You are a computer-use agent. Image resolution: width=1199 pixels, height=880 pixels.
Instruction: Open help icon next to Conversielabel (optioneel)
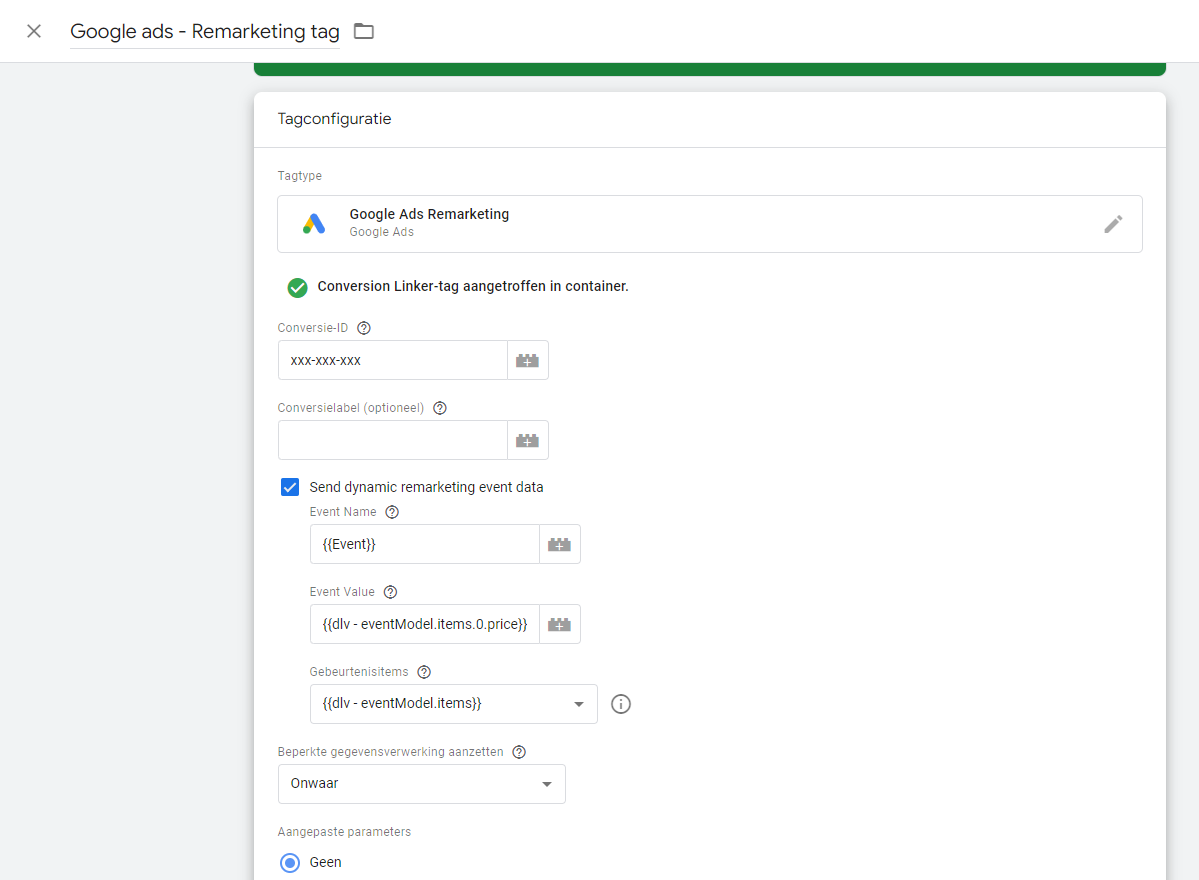(x=440, y=408)
